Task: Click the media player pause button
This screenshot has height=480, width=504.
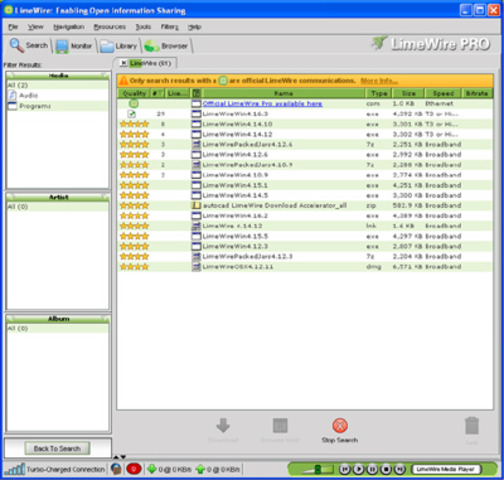Action: pyautogui.click(x=372, y=469)
